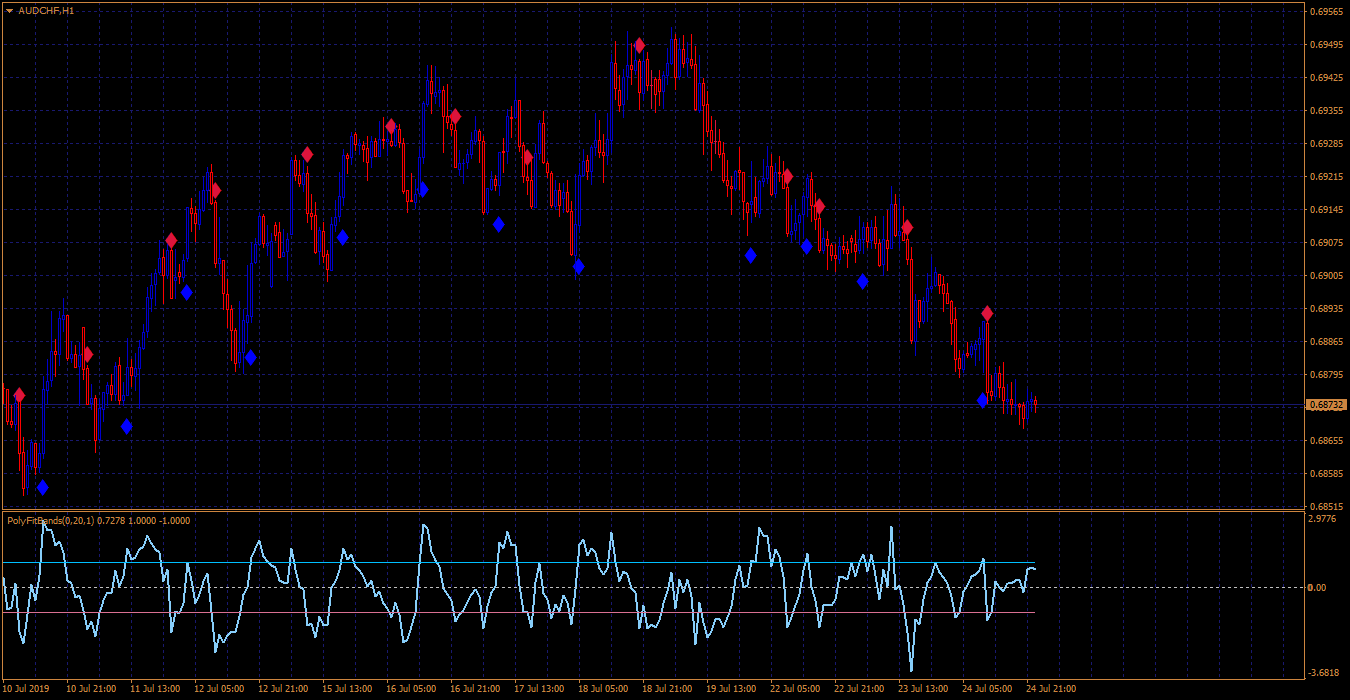Select the highlighted current price tag 0.68732
This screenshot has height=700, width=1350.
[x=1326, y=405]
